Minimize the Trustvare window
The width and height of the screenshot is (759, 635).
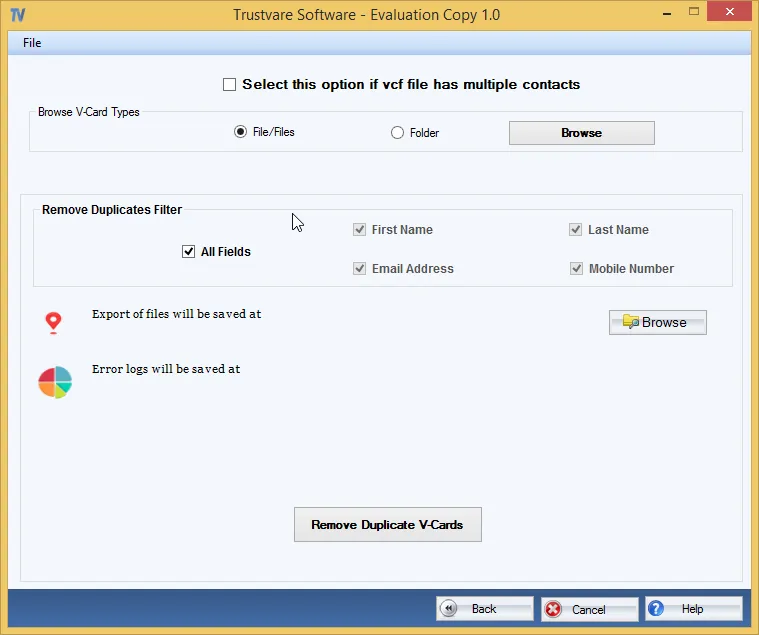tap(667, 13)
